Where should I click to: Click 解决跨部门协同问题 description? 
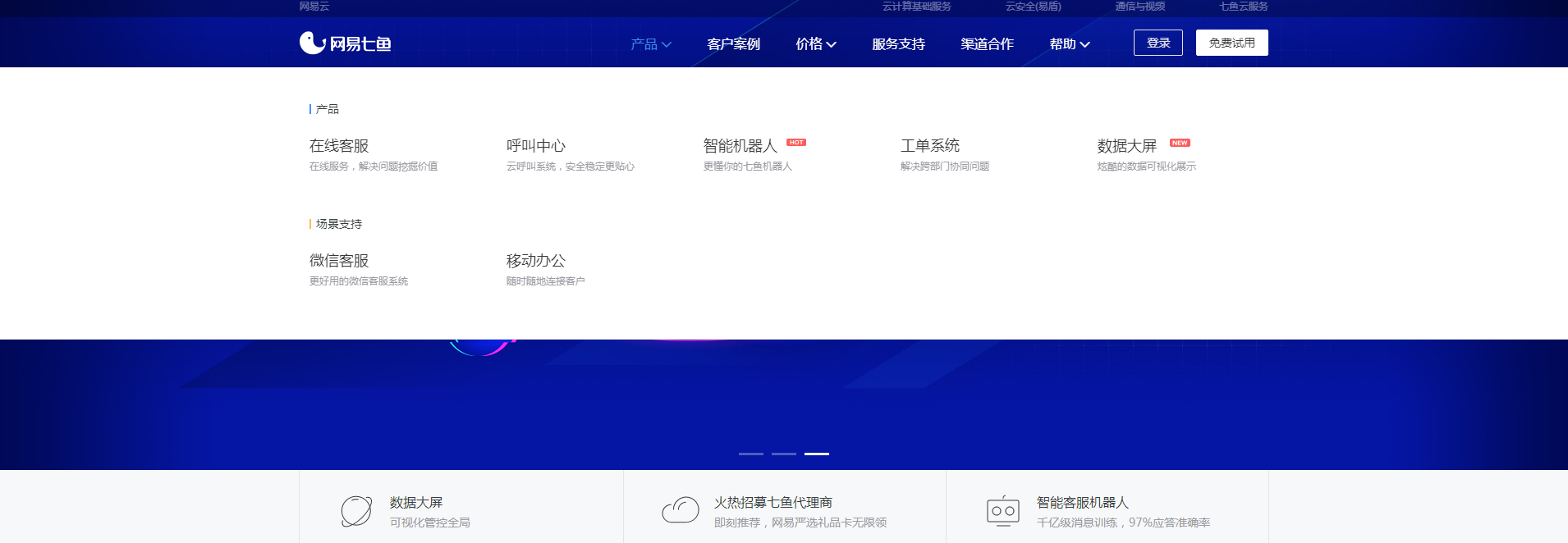(x=945, y=167)
